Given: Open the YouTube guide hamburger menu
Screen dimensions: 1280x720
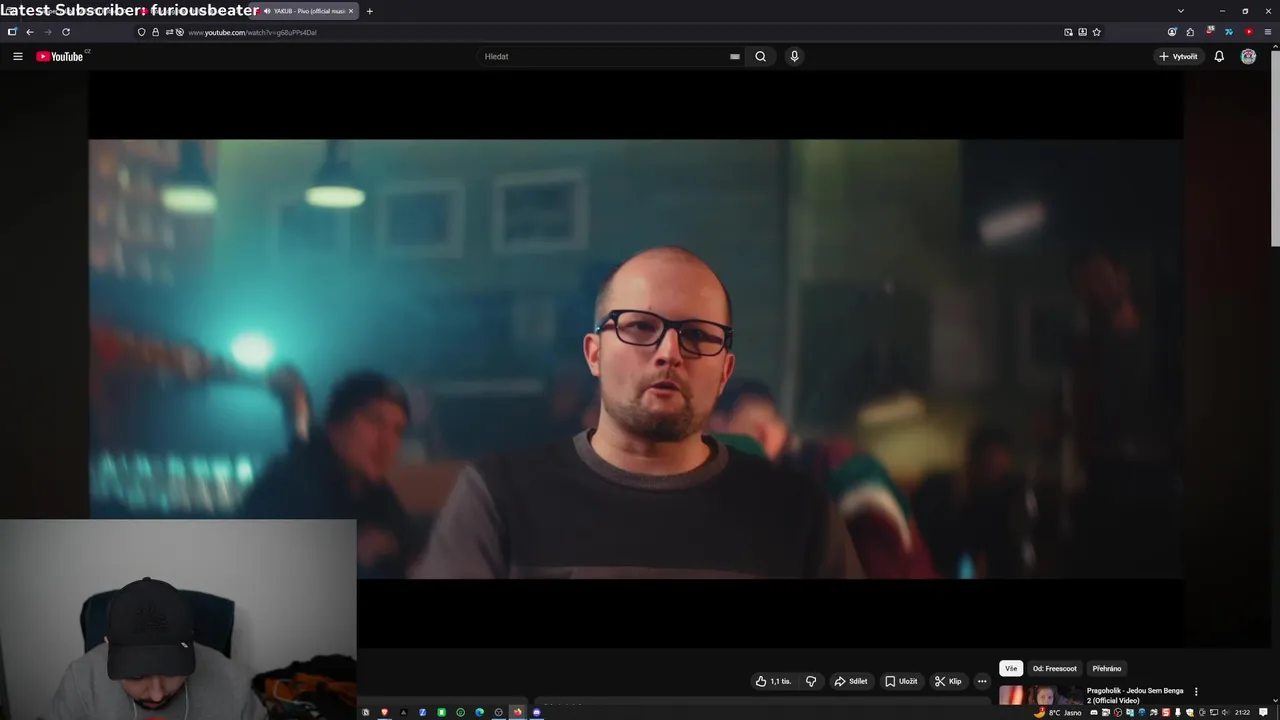Looking at the screenshot, I should (x=17, y=56).
